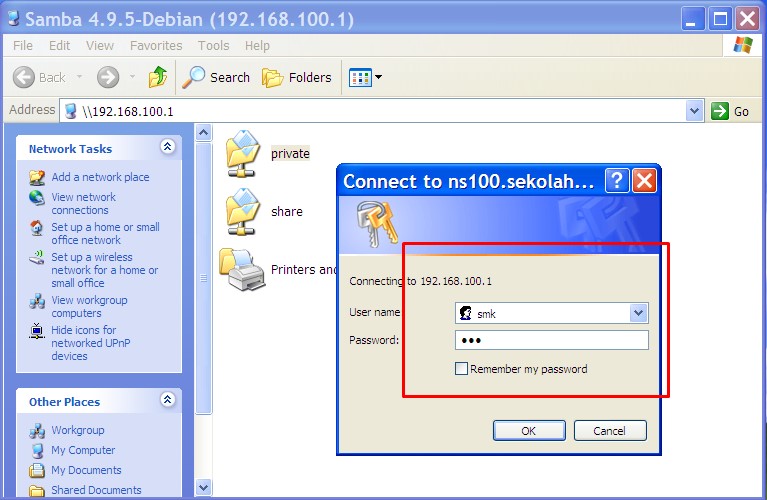Open the Favorites menu
Image resolution: width=767 pixels, height=500 pixels.
156,46
